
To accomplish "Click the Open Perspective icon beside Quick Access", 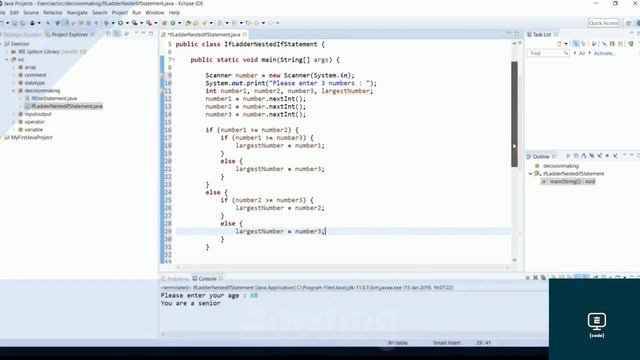I will [x=629, y=23].
